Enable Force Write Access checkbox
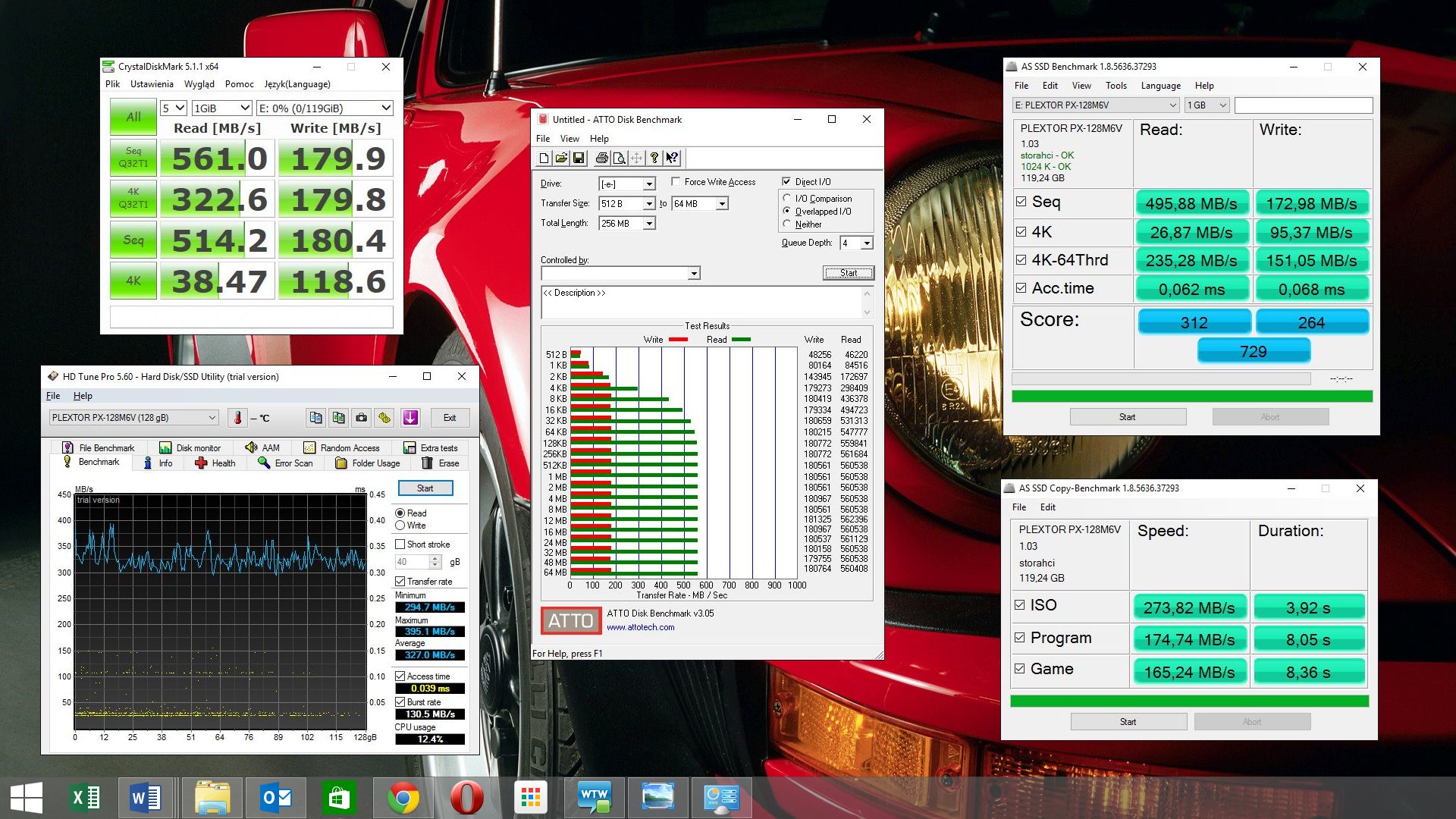 point(676,182)
